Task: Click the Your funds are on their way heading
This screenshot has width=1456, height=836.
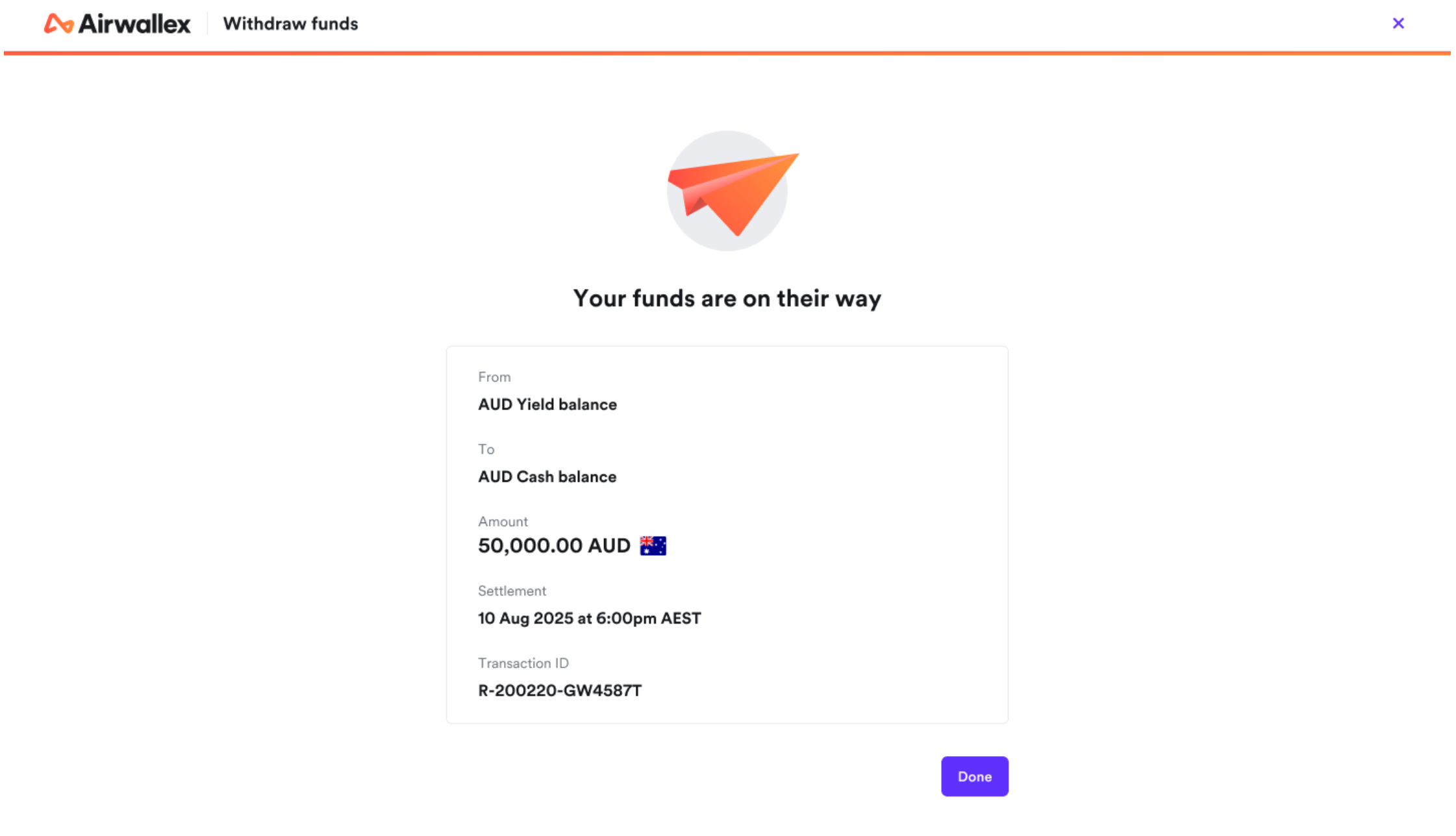Action: (x=727, y=299)
